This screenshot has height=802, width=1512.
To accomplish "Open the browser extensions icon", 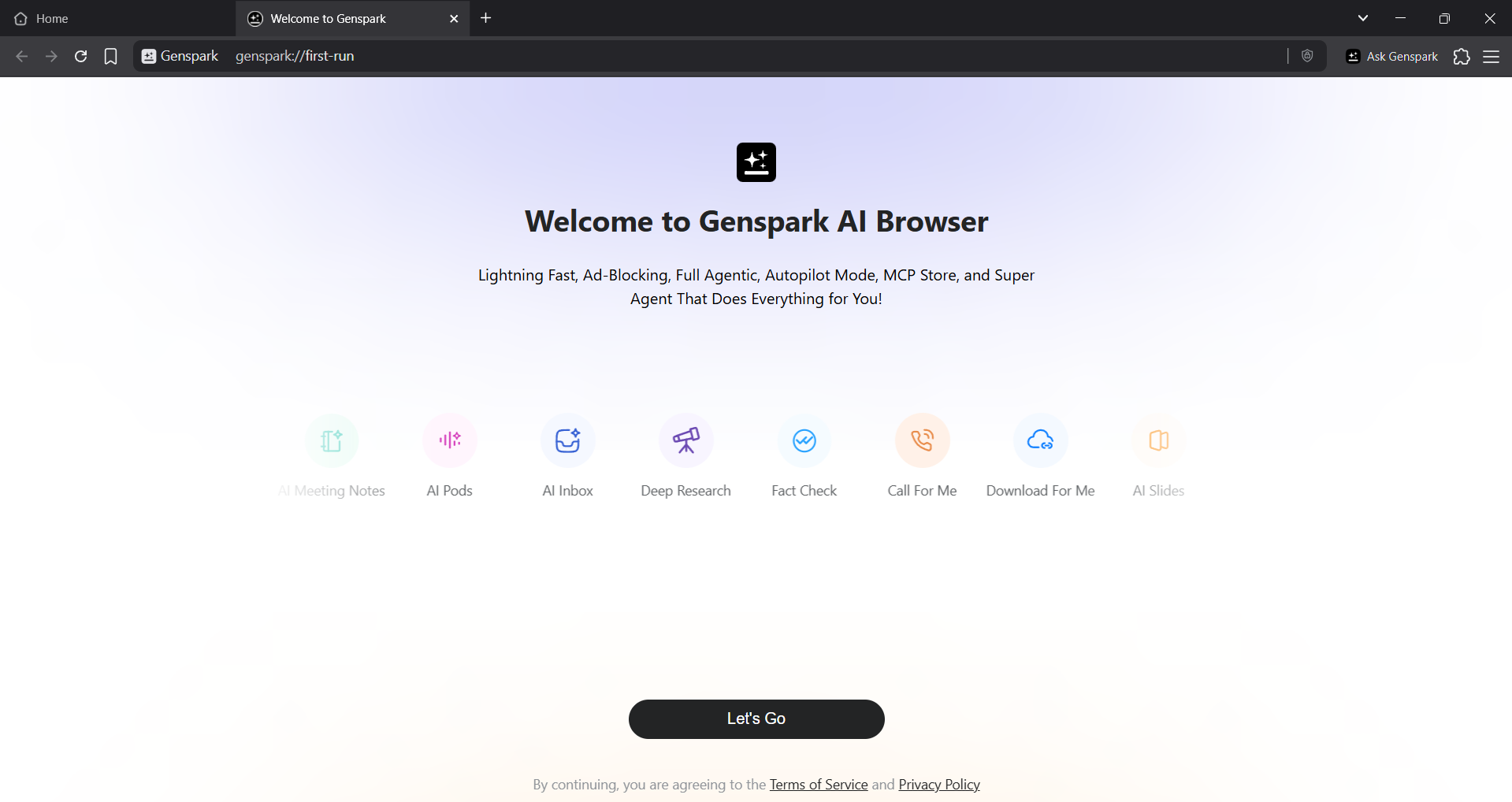I will 1462,56.
